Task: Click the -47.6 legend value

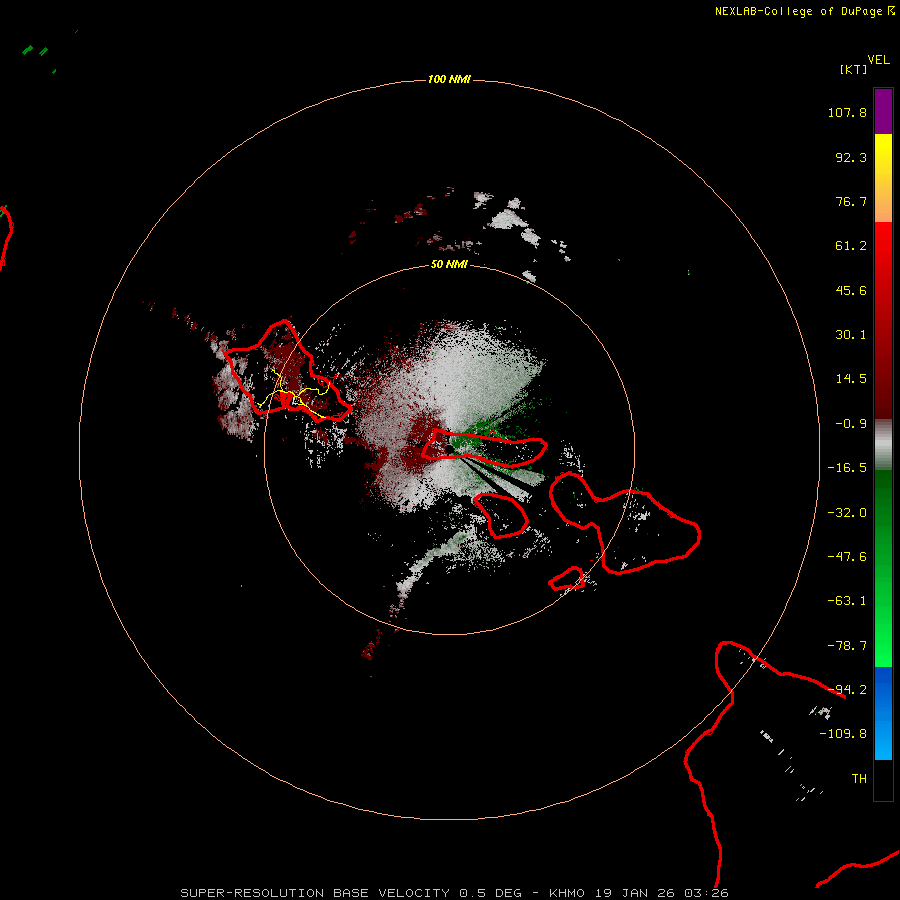Action: pos(847,557)
